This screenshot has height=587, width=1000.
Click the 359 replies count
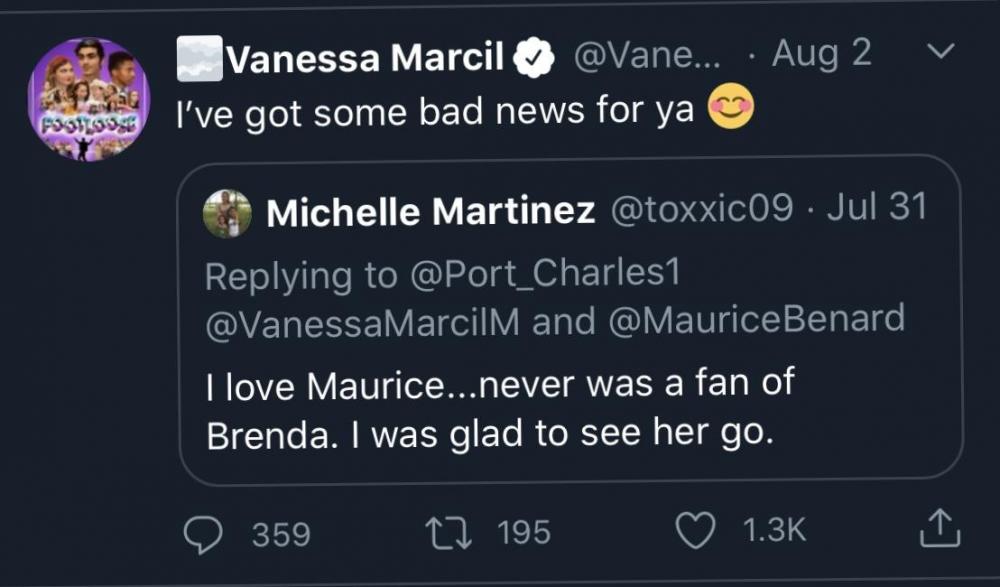pos(280,534)
